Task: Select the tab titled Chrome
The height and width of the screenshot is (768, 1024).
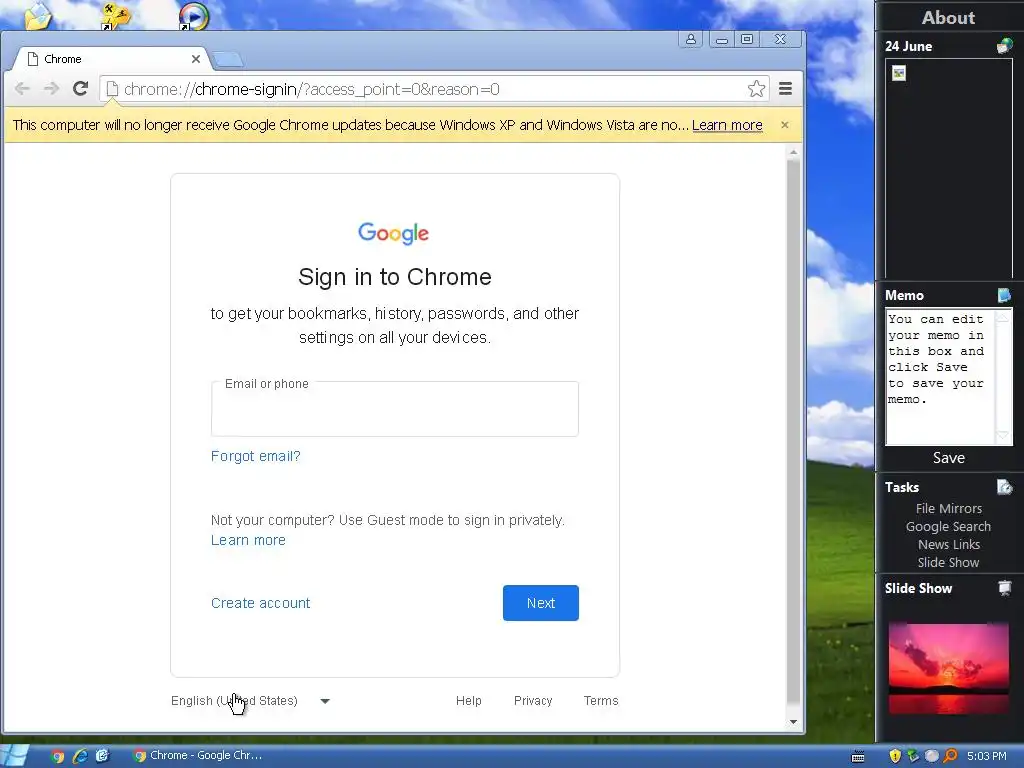Action: tap(111, 59)
